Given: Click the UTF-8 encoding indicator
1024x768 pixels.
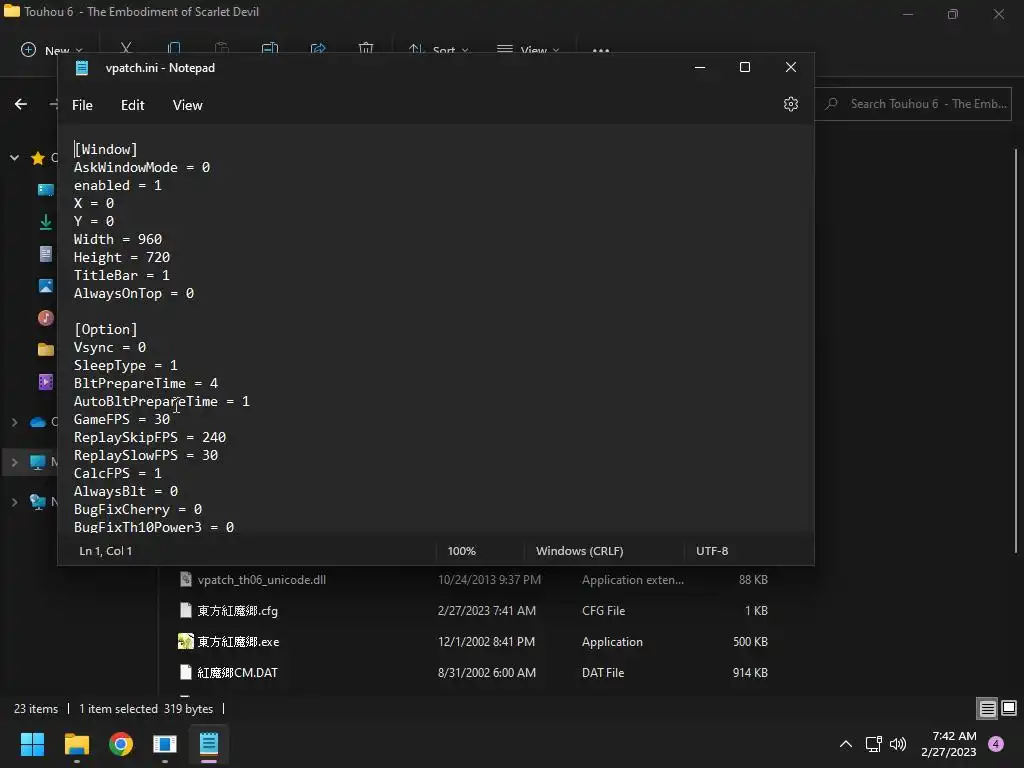Looking at the screenshot, I should (712, 551).
